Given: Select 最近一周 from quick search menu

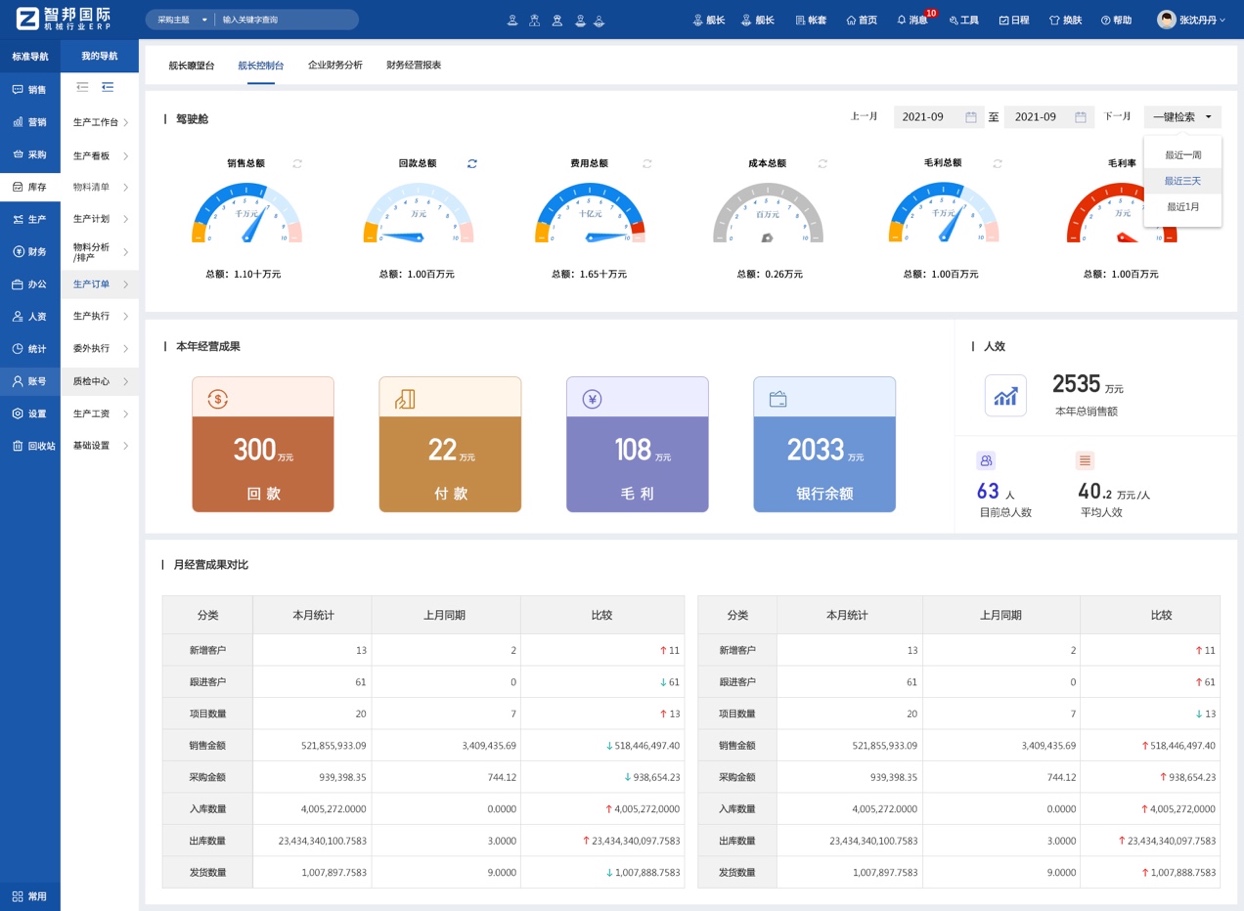Looking at the screenshot, I should [1182, 155].
